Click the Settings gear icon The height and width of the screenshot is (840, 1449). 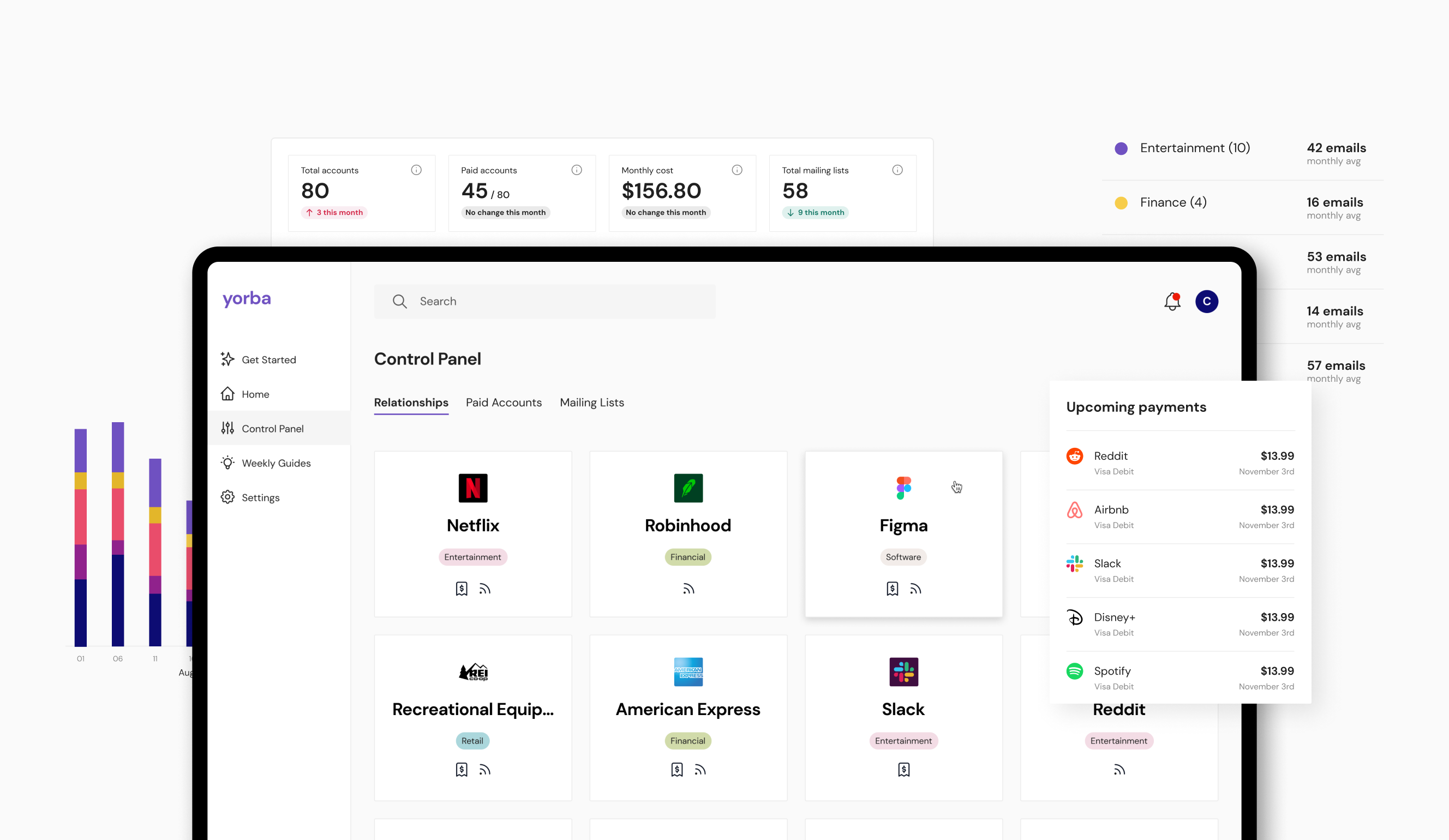pyautogui.click(x=227, y=497)
